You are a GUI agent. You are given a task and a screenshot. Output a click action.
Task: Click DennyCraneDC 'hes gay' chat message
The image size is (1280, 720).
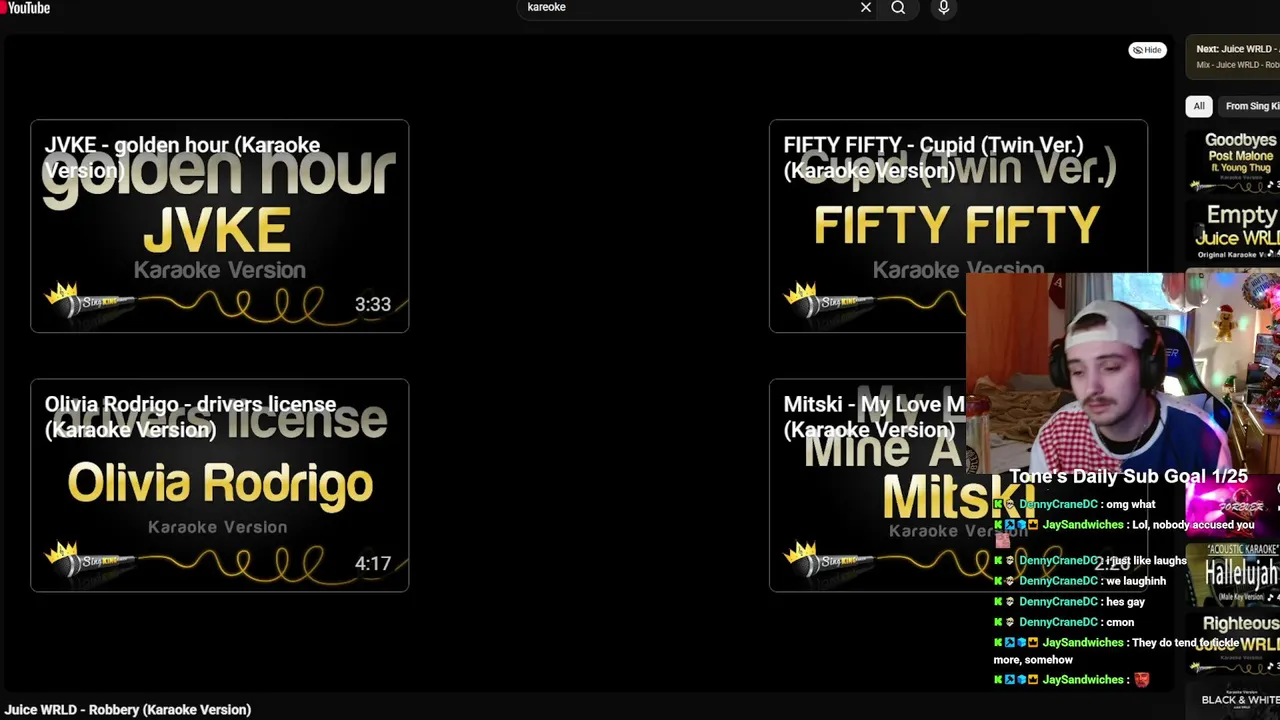(x=1070, y=601)
